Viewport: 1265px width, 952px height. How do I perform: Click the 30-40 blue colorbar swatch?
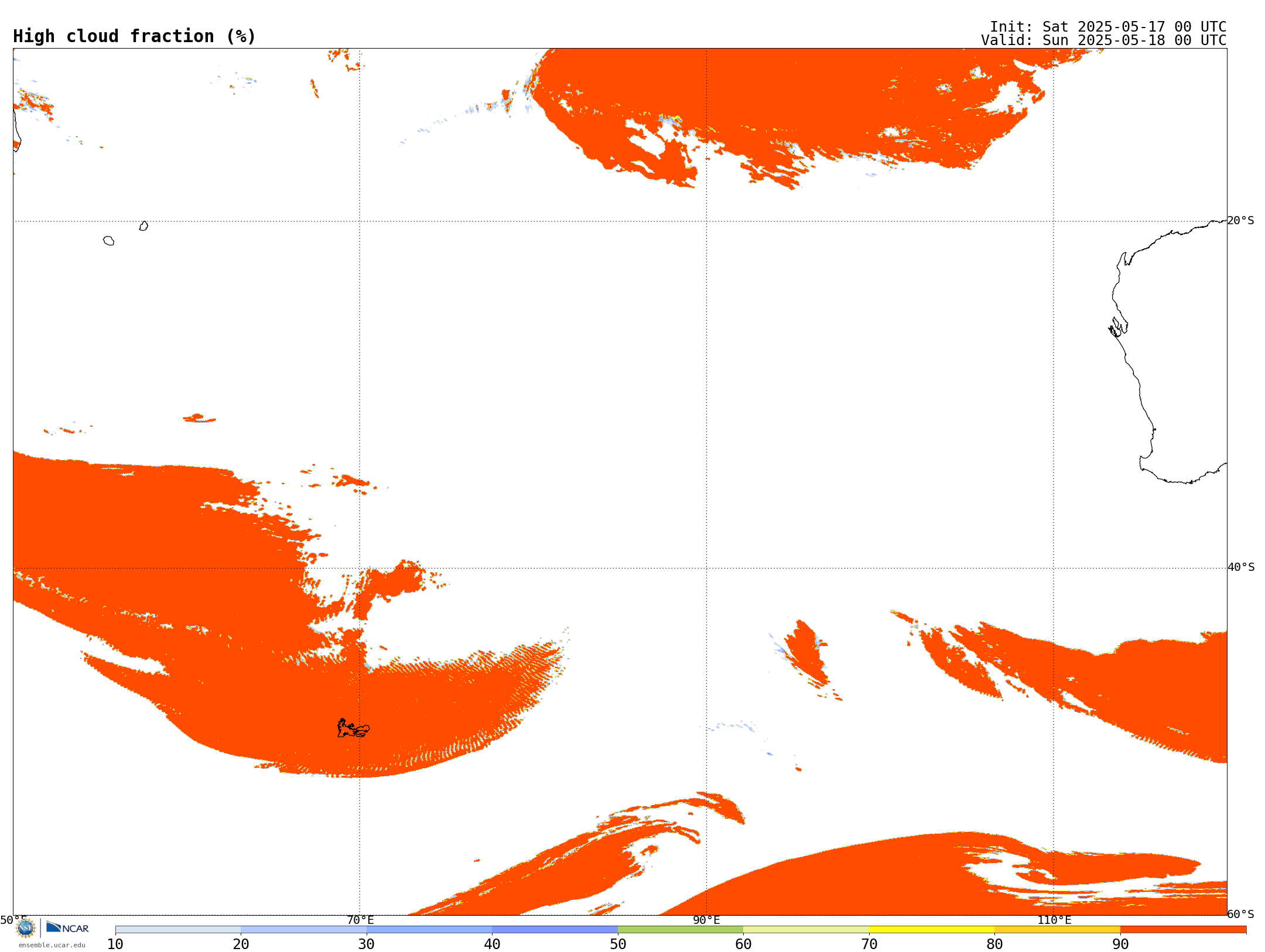coord(429,930)
